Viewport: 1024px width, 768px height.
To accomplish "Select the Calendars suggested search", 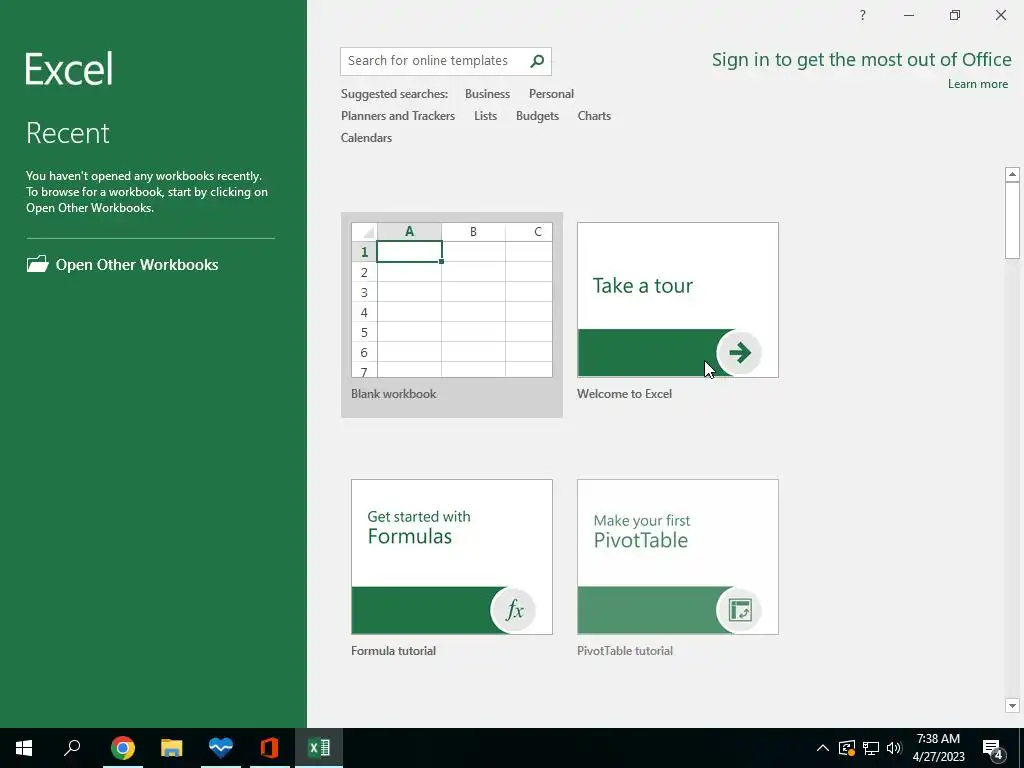I will pos(366,138).
